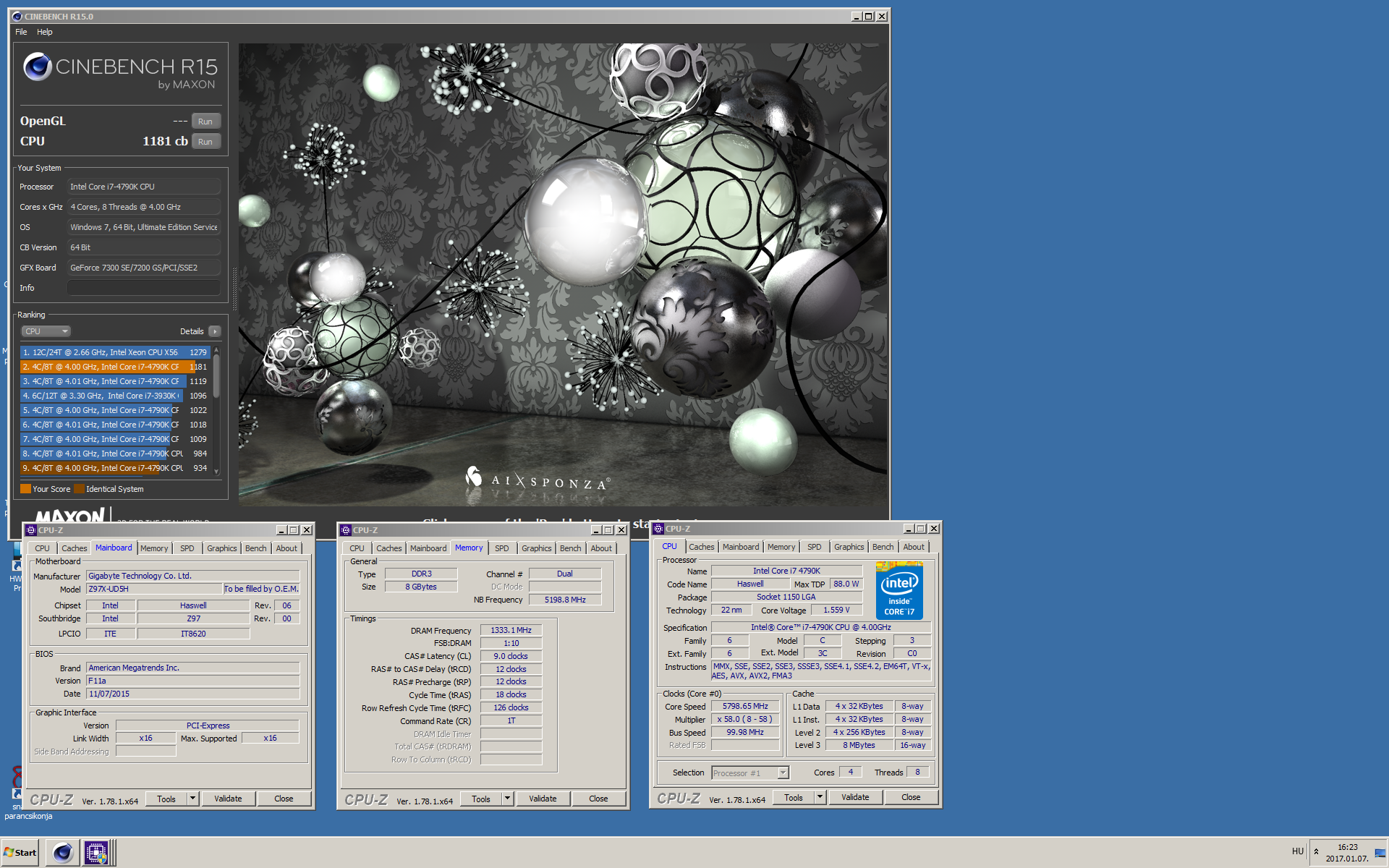The width and height of the screenshot is (1389, 868).
Task: Click the Cinebench title bar icon
Action: click(17, 16)
